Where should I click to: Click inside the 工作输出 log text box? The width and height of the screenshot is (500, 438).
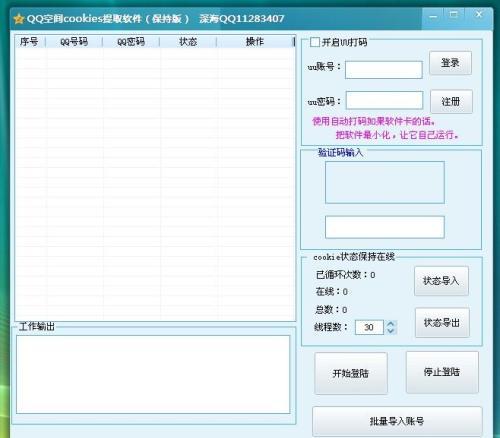pyautogui.click(x=153, y=374)
